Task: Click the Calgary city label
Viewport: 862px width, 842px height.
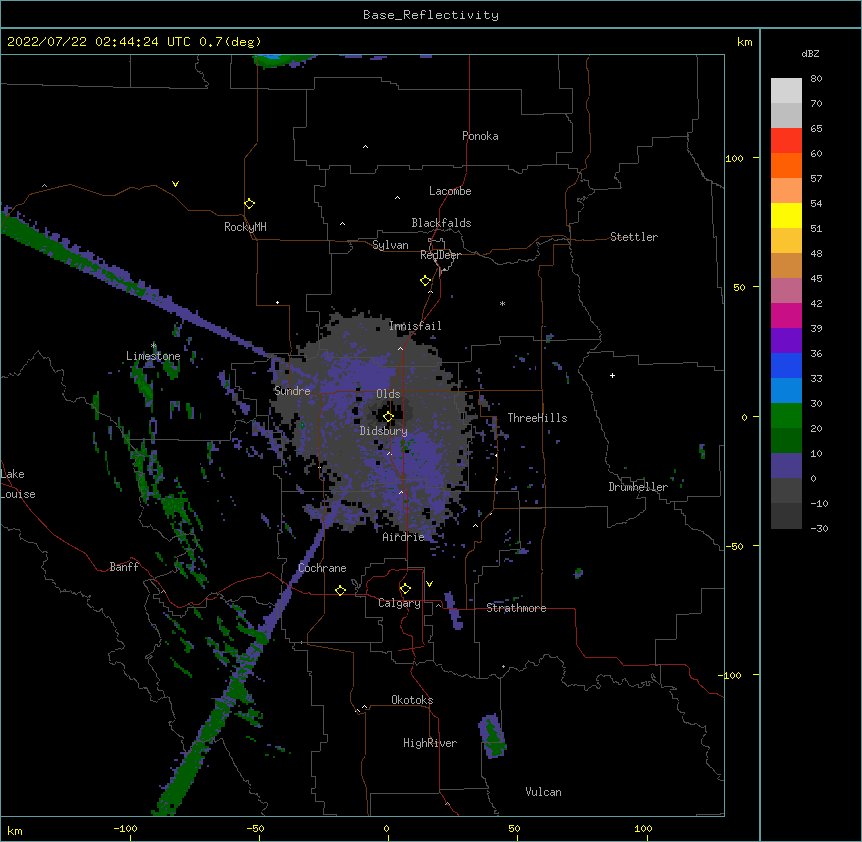Action: (x=400, y=603)
